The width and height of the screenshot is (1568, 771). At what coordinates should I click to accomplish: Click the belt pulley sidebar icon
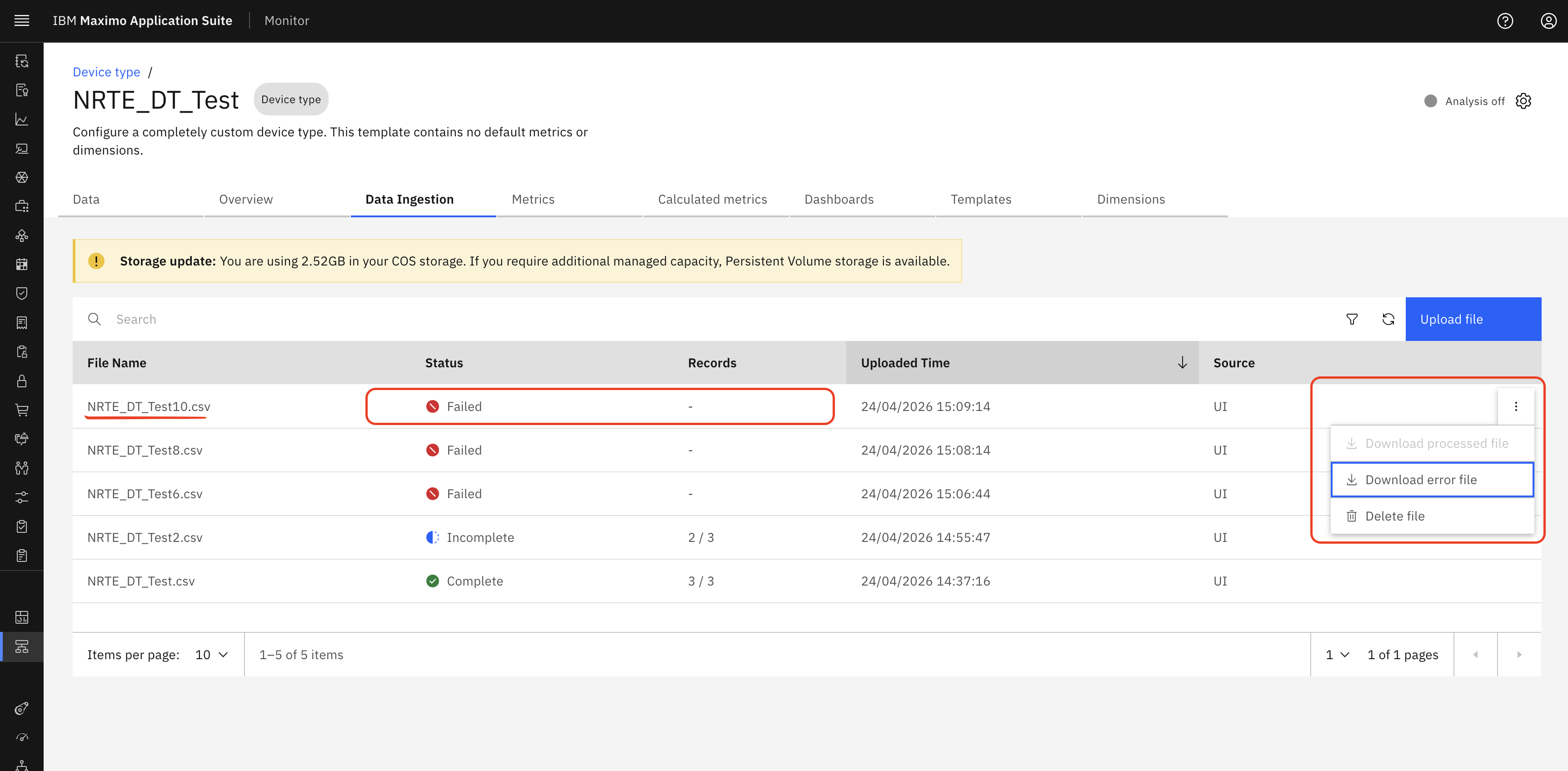pyautogui.click(x=22, y=708)
